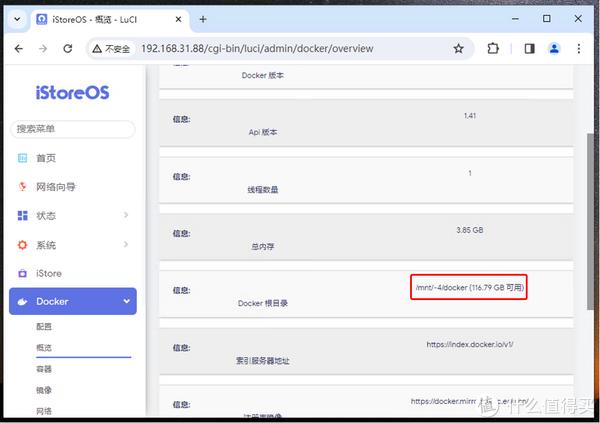The height and width of the screenshot is (423, 600).
Task: Click the Docker 根目录 label
Action: [262, 303]
